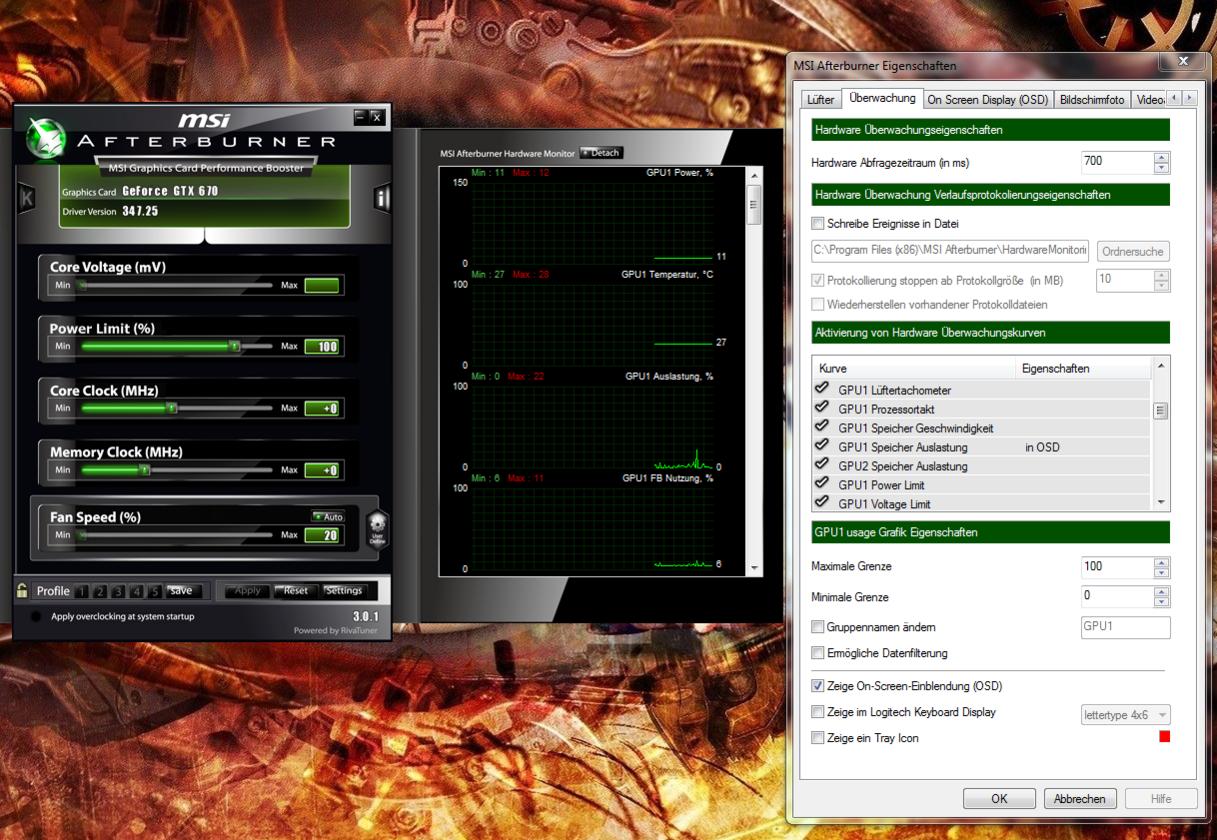The width and height of the screenshot is (1217, 840).
Task: Check 'Gruppennamen ändern' option
Action: [818, 627]
